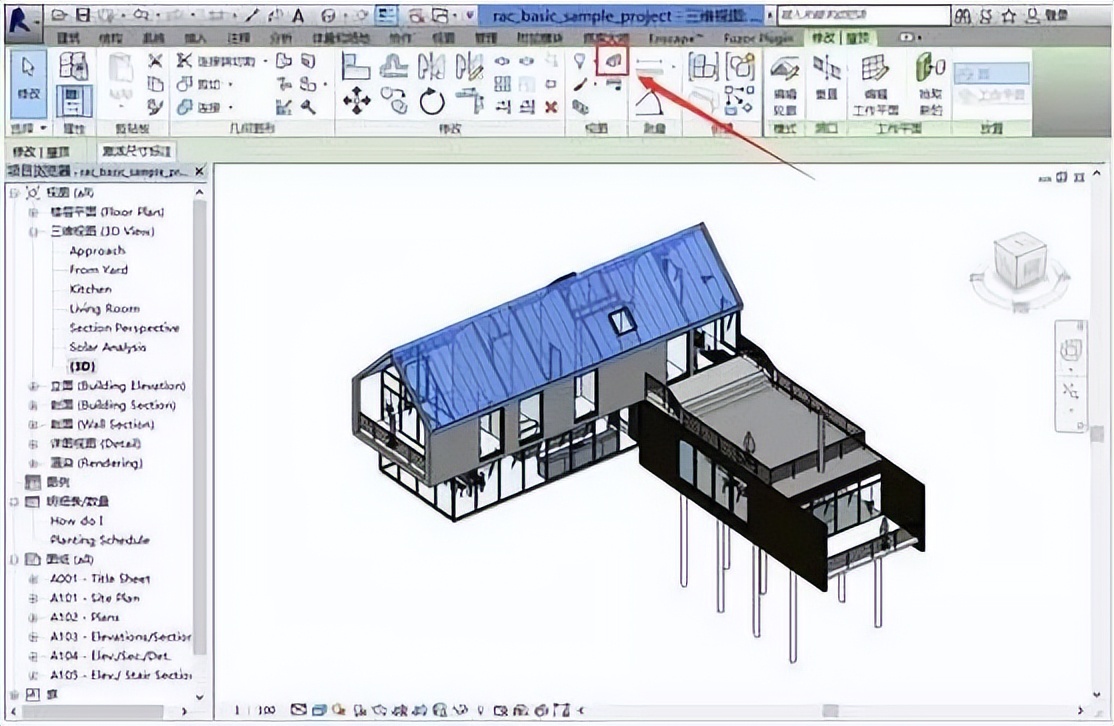
Task: Open the Planting Schedule
Action: point(100,540)
